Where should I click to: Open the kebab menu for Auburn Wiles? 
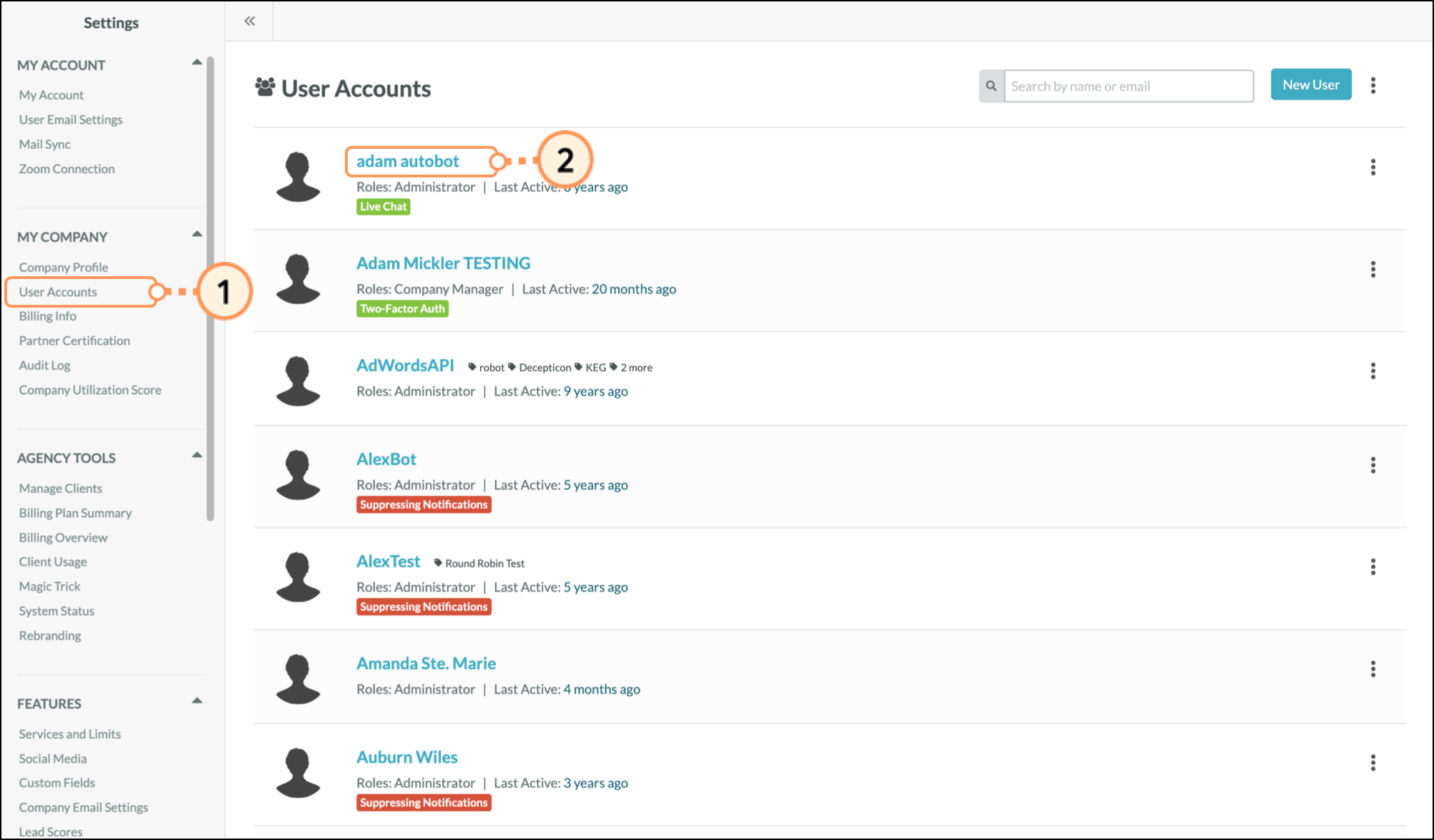(1372, 762)
